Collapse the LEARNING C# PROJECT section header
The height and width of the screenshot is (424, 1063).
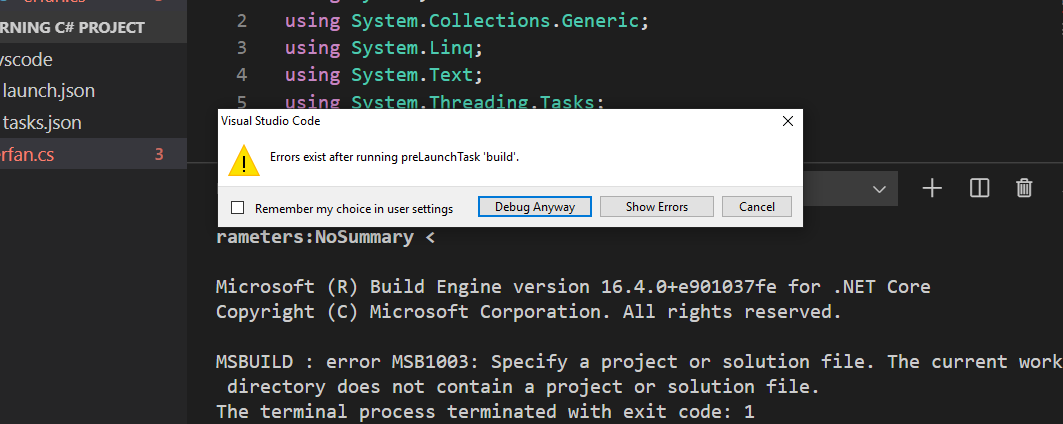point(93,28)
